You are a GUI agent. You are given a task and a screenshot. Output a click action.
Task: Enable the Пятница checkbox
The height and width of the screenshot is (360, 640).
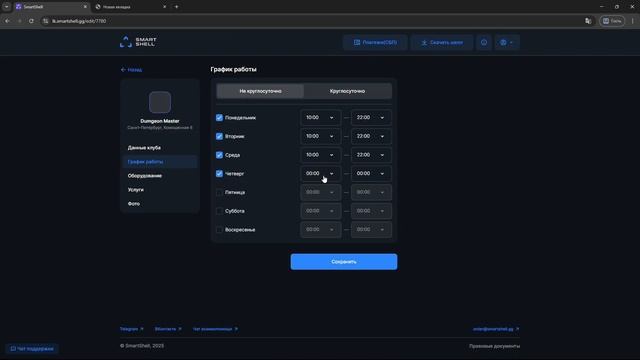219,192
